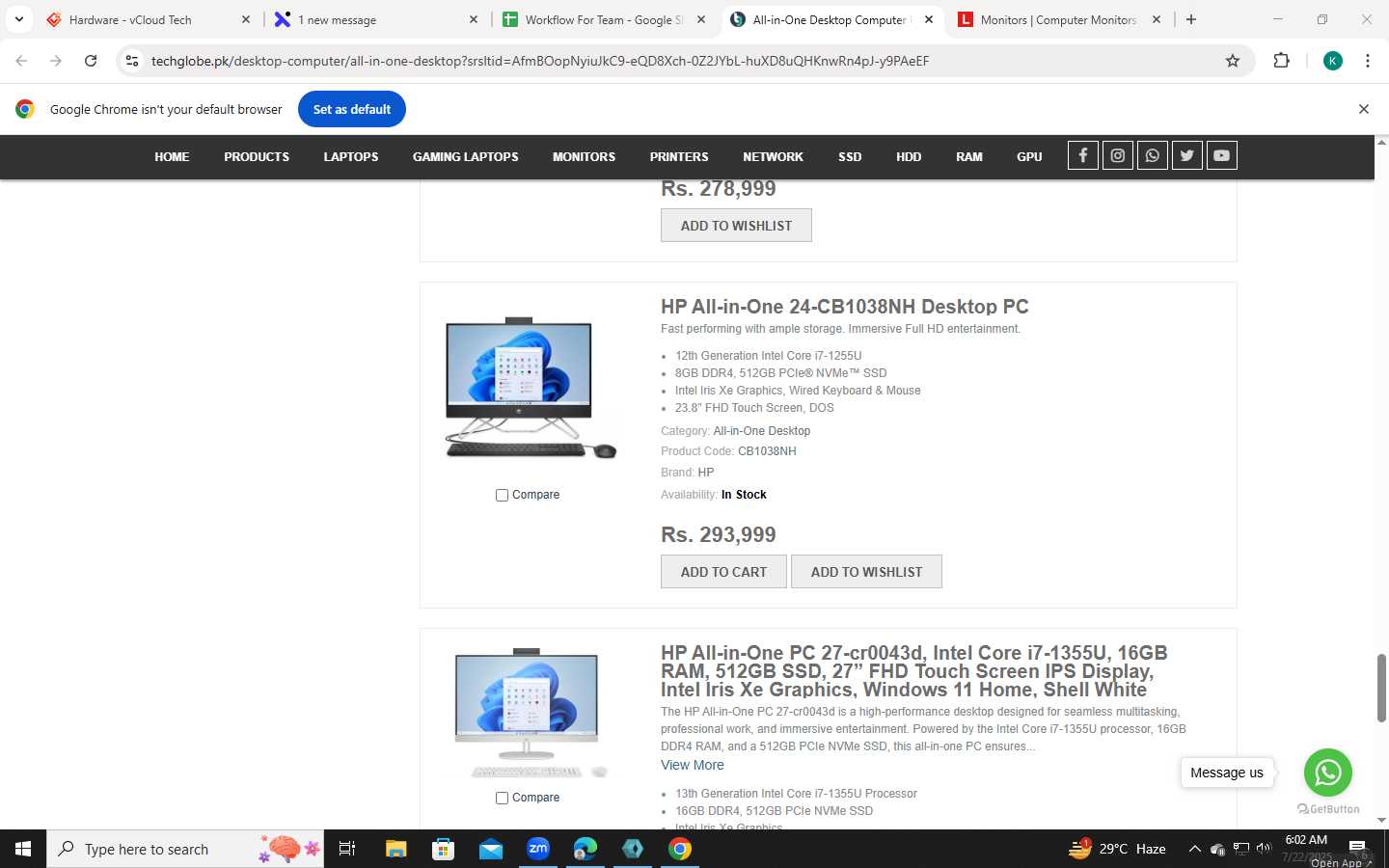Screen dimensions: 1389x868
Task: Switch to Hardware - vCloud Tech tab
Action: [150, 19]
